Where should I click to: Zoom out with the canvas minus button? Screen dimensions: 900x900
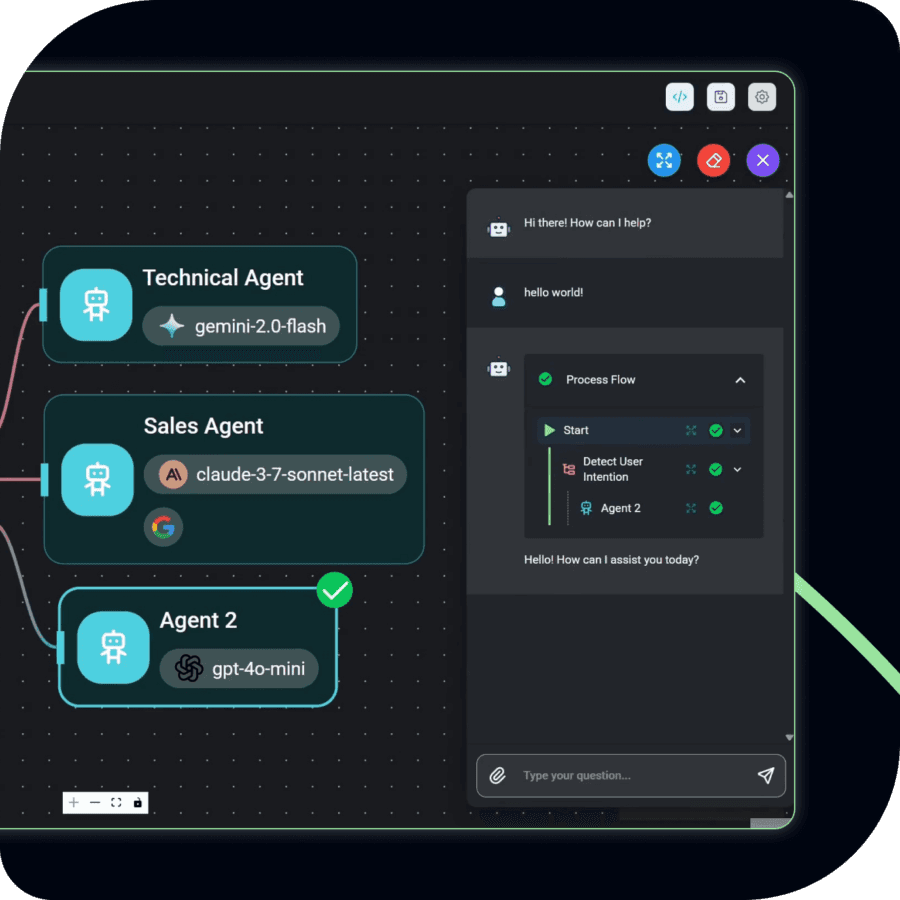coord(95,802)
